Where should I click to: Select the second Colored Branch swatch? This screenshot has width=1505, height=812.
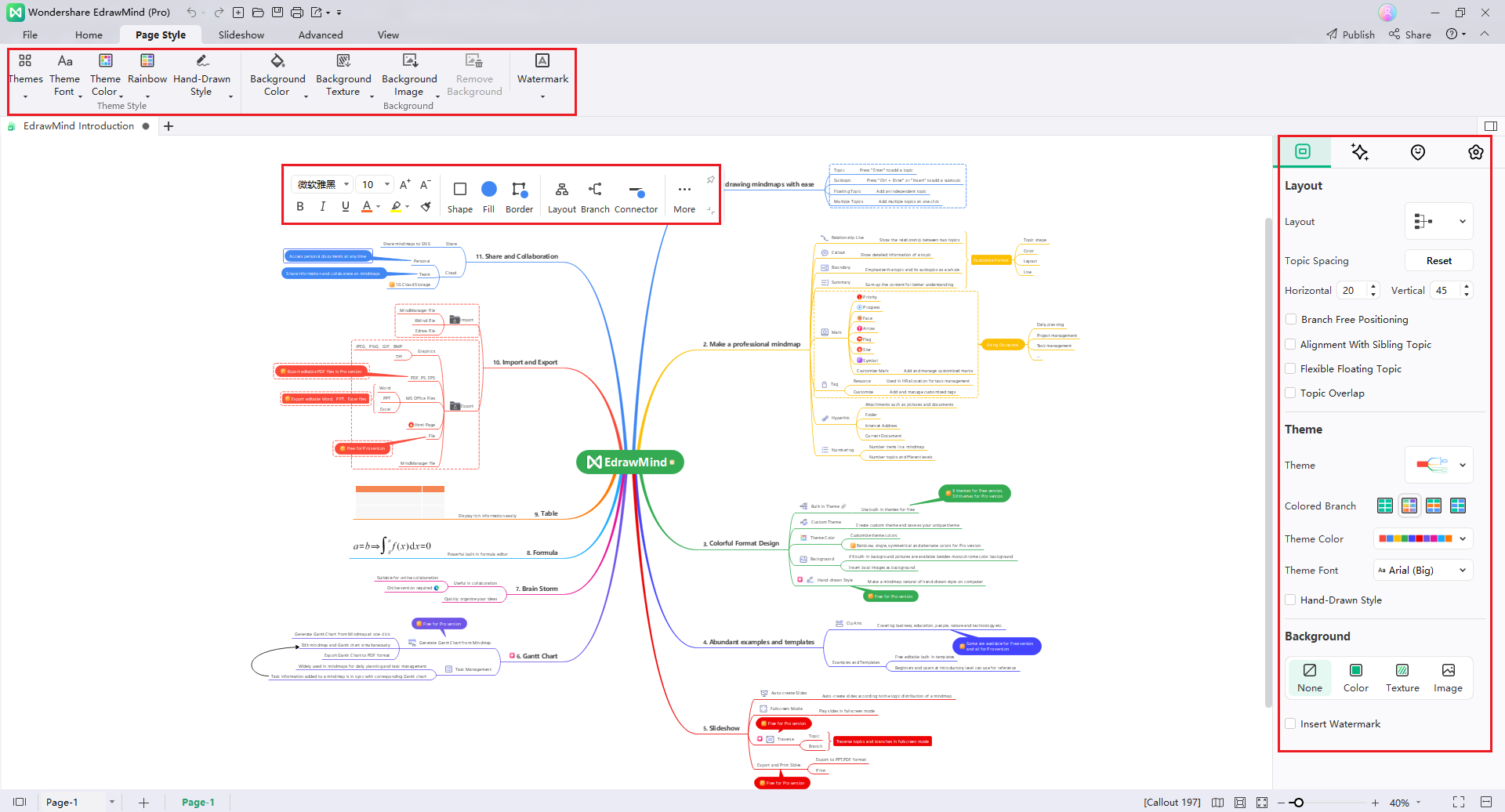click(1409, 506)
